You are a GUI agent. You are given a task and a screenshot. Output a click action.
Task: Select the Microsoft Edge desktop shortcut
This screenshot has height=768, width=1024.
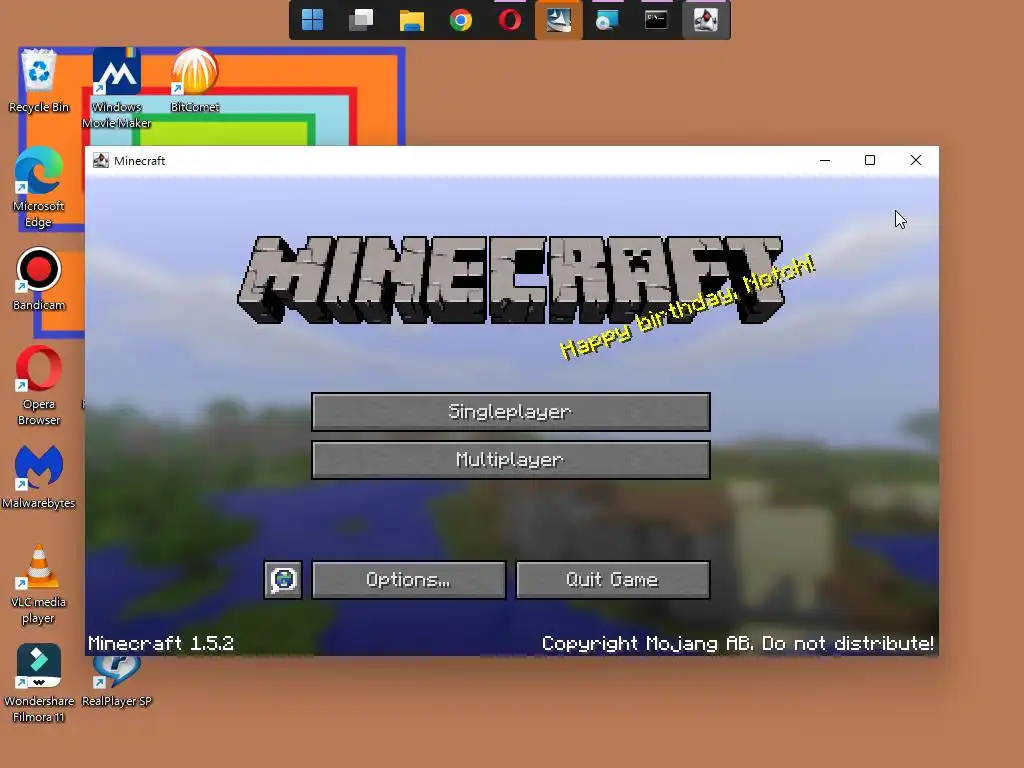[x=39, y=188]
